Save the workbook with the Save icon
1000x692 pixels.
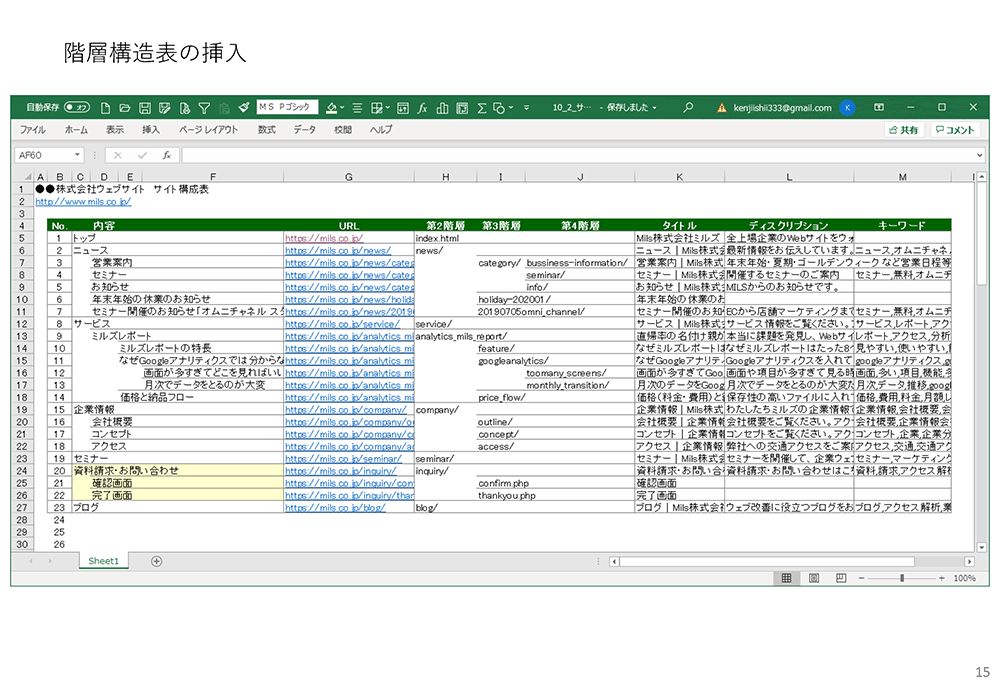pyautogui.click(x=146, y=107)
